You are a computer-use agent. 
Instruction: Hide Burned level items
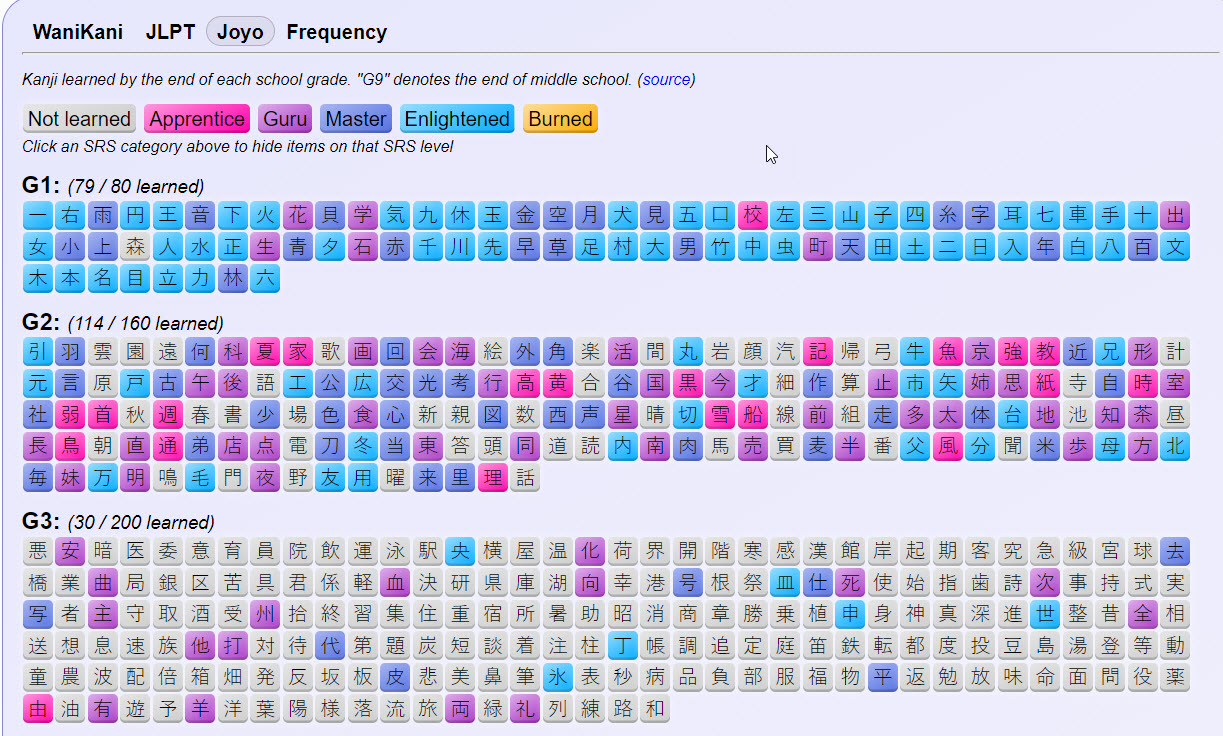tap(560, 119)
